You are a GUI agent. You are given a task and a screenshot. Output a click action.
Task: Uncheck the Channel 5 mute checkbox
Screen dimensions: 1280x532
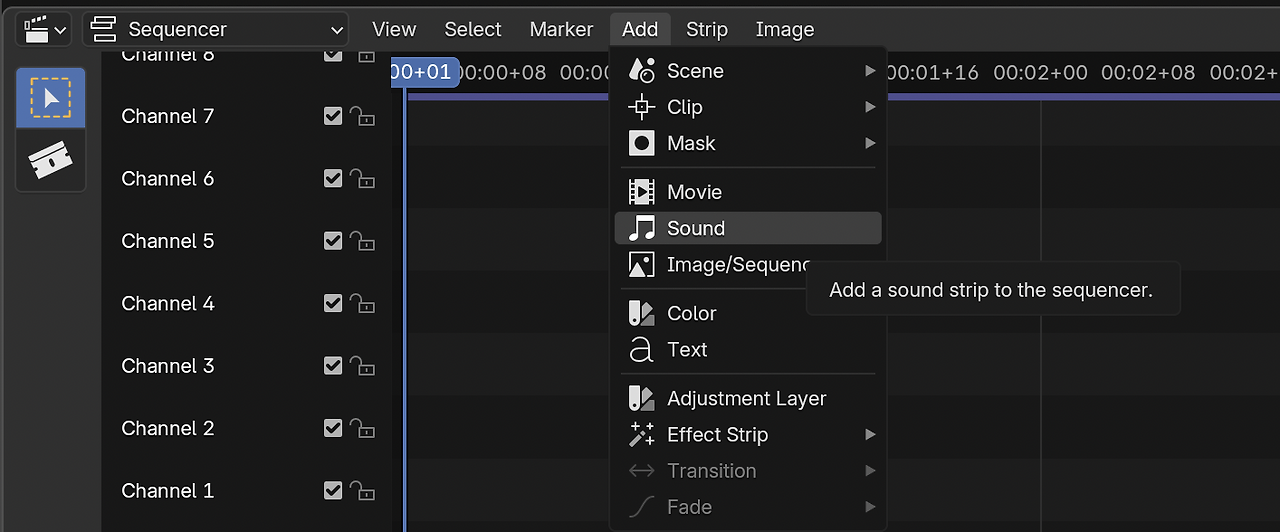[x=333, y=241]
